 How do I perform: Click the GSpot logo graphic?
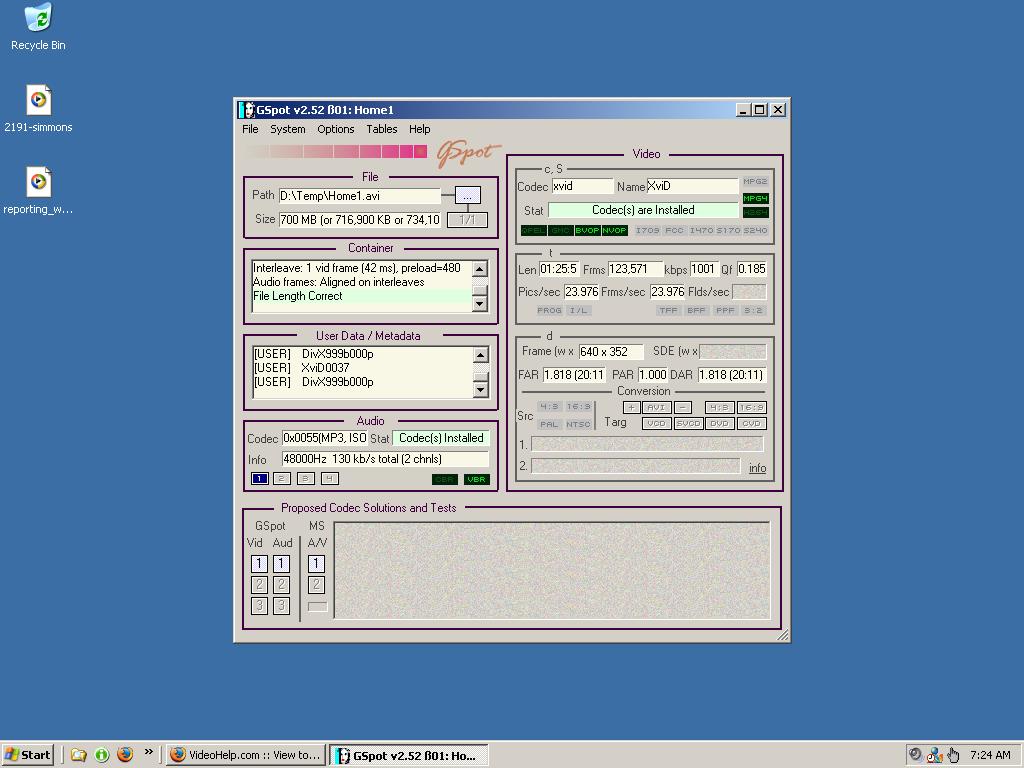[468, 153]
